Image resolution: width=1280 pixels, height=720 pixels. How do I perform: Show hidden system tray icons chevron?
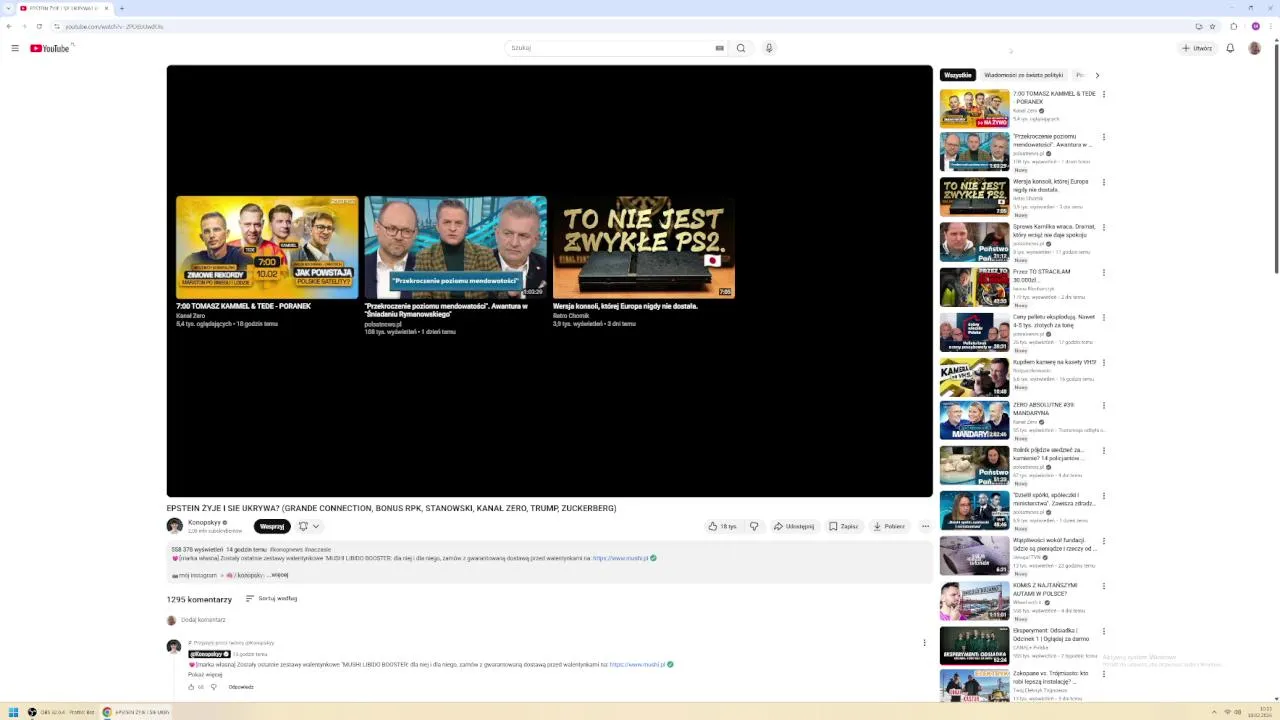[x=1215, y=712]
